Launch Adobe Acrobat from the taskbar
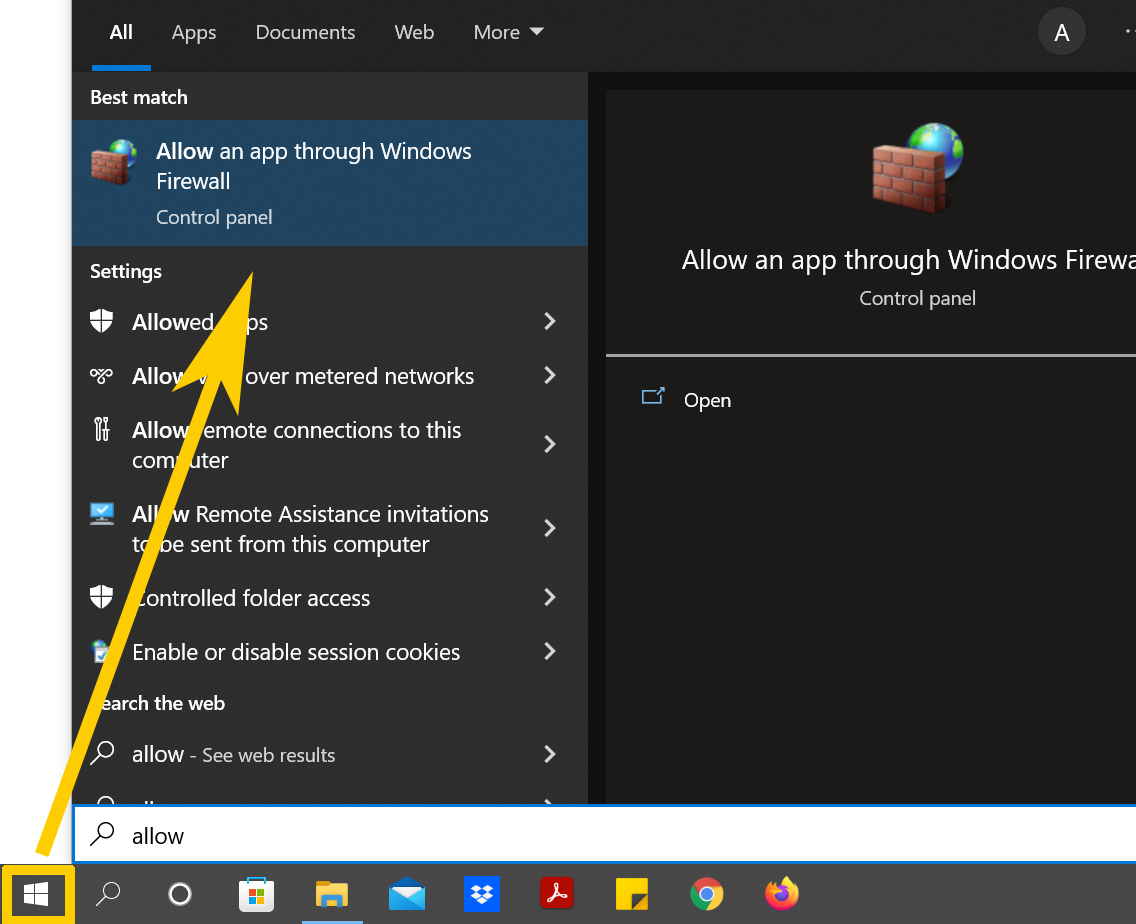1136x924 pixels. point(556,894)
